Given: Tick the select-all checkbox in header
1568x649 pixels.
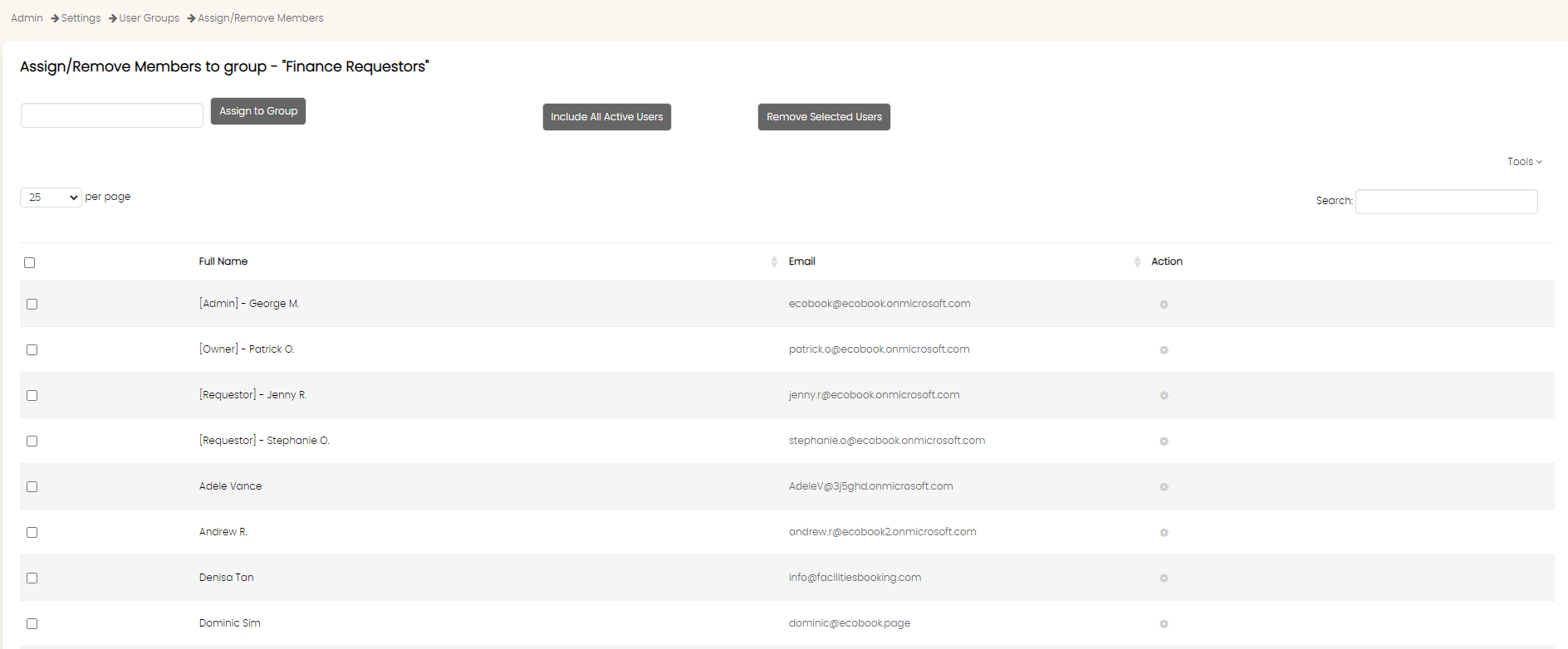Looking at the screenshot, I should tap(30, 262).
